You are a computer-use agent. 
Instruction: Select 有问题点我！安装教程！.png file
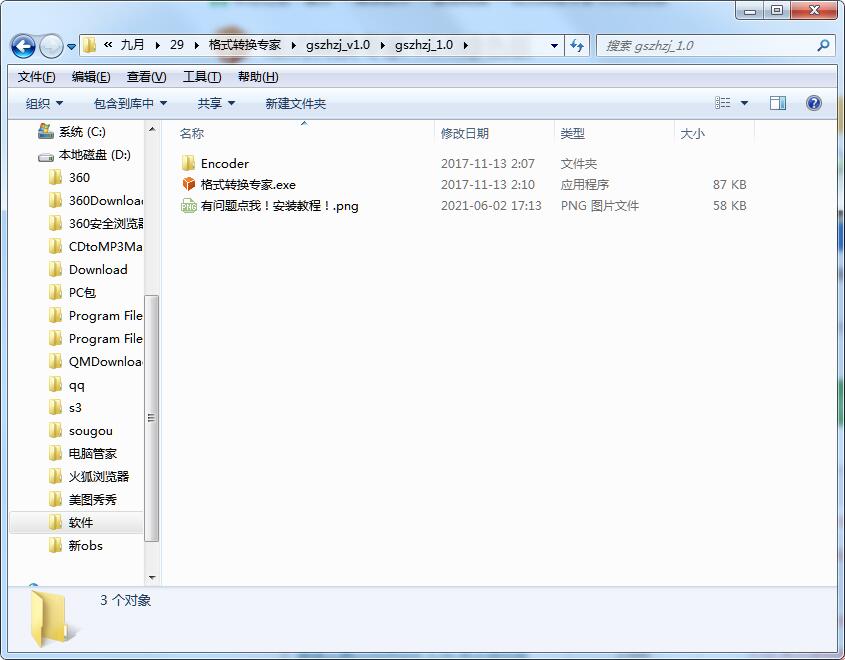(270, 205)
